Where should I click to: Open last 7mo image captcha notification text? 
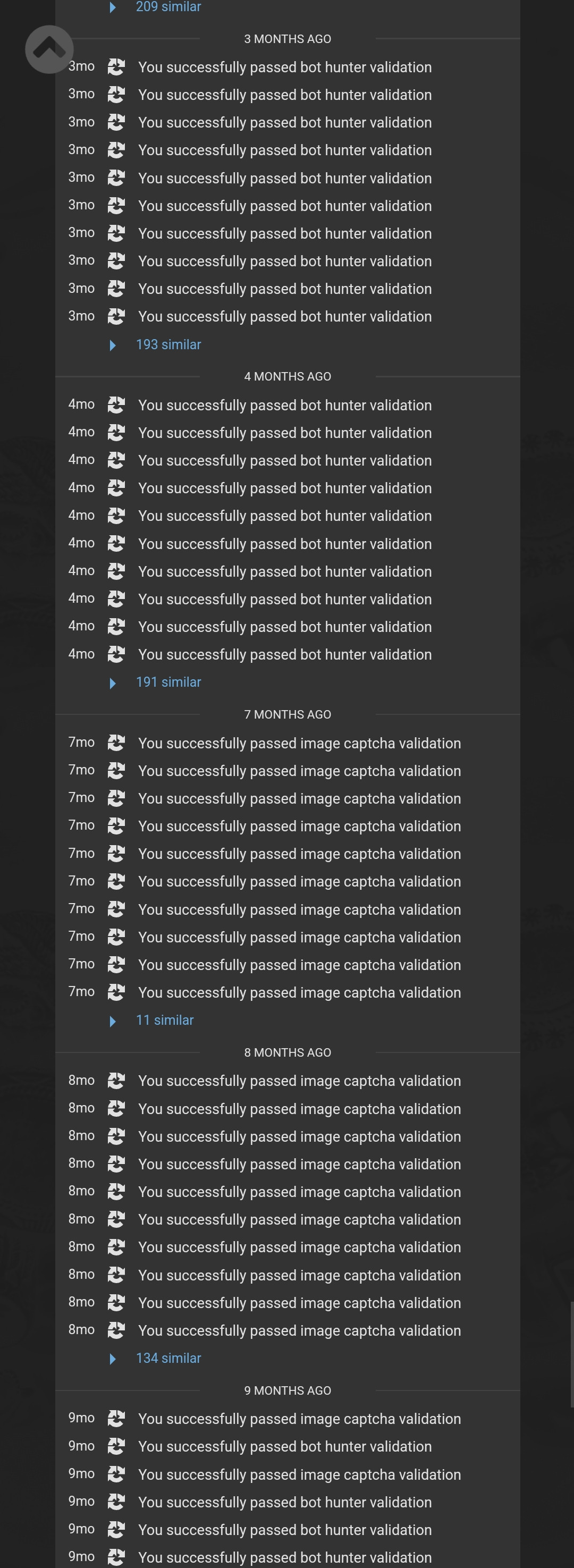coord(299,992)
